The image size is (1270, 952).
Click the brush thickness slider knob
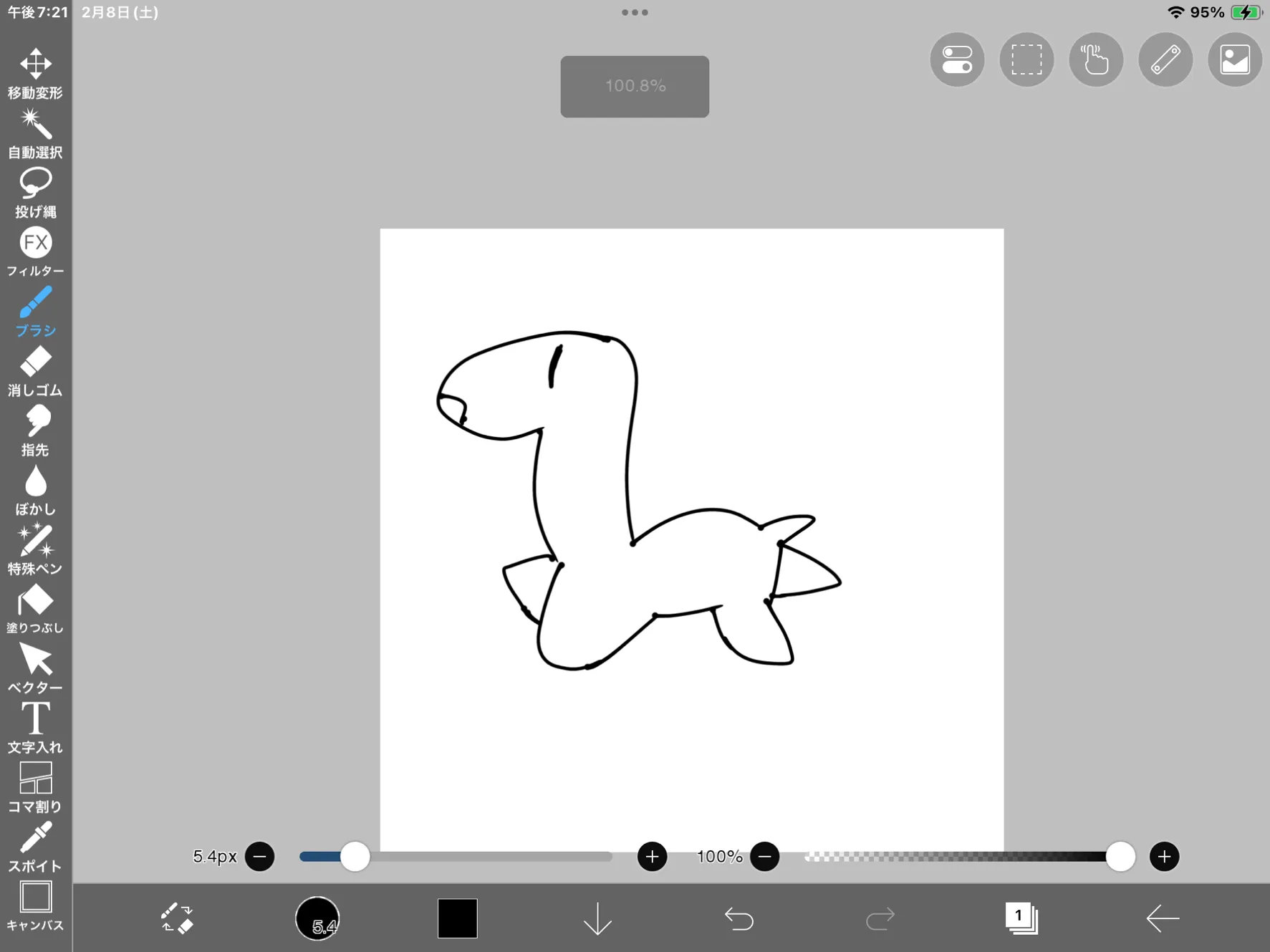point(355,857)
